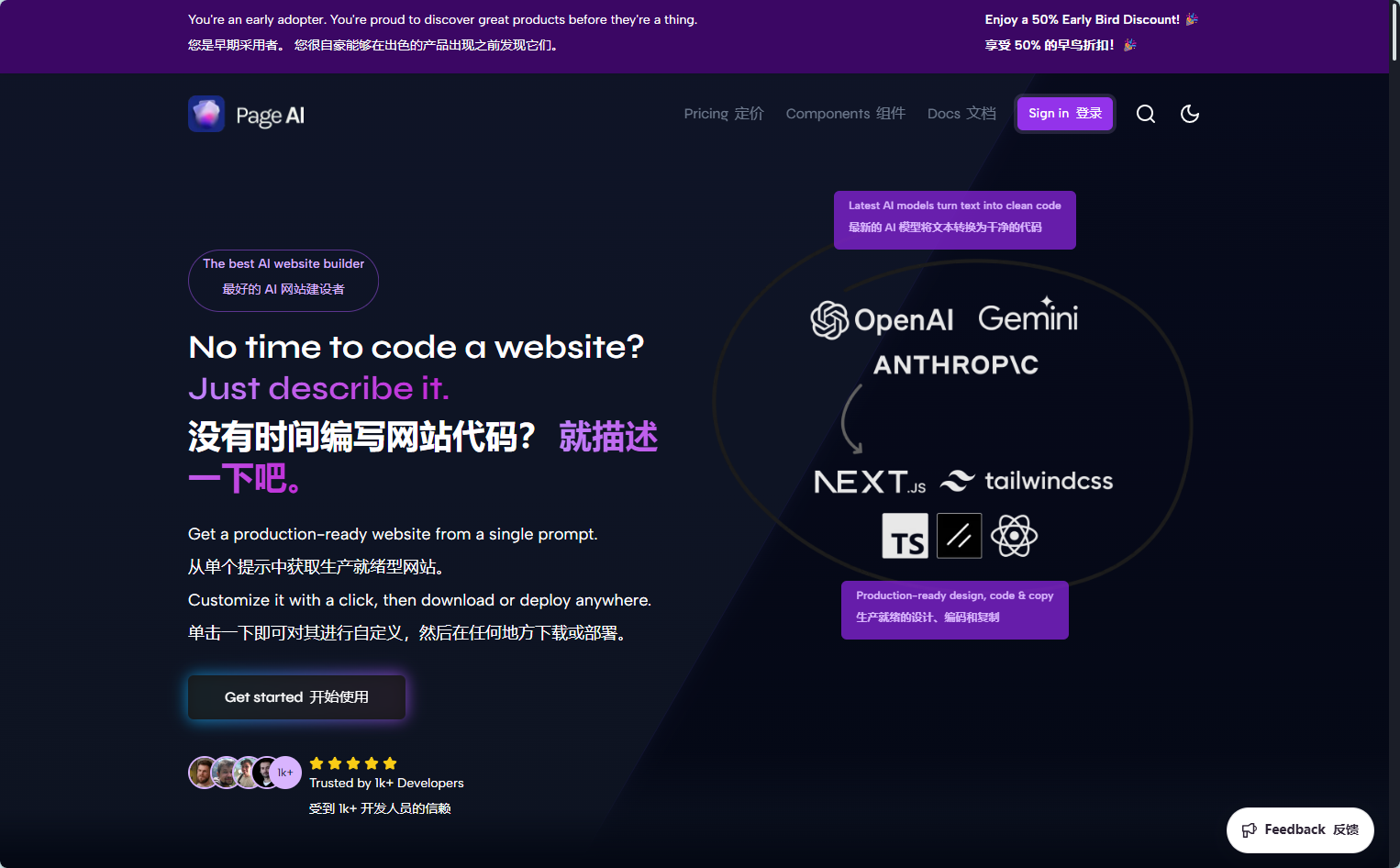Screen dimensions: 1400x868
Task: Click "Customize it with a click" sentence
Action: (x=419, y=600)
